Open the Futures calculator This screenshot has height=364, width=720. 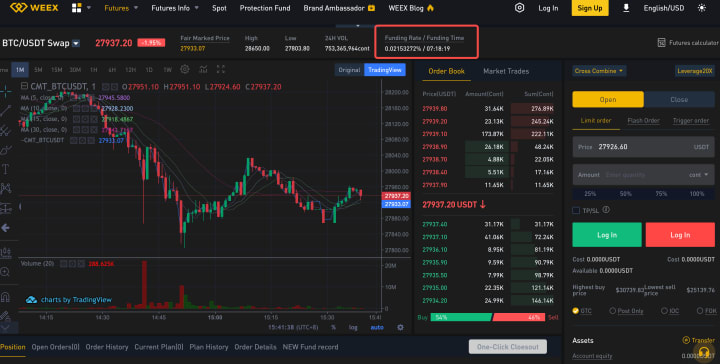pos(687,43)
